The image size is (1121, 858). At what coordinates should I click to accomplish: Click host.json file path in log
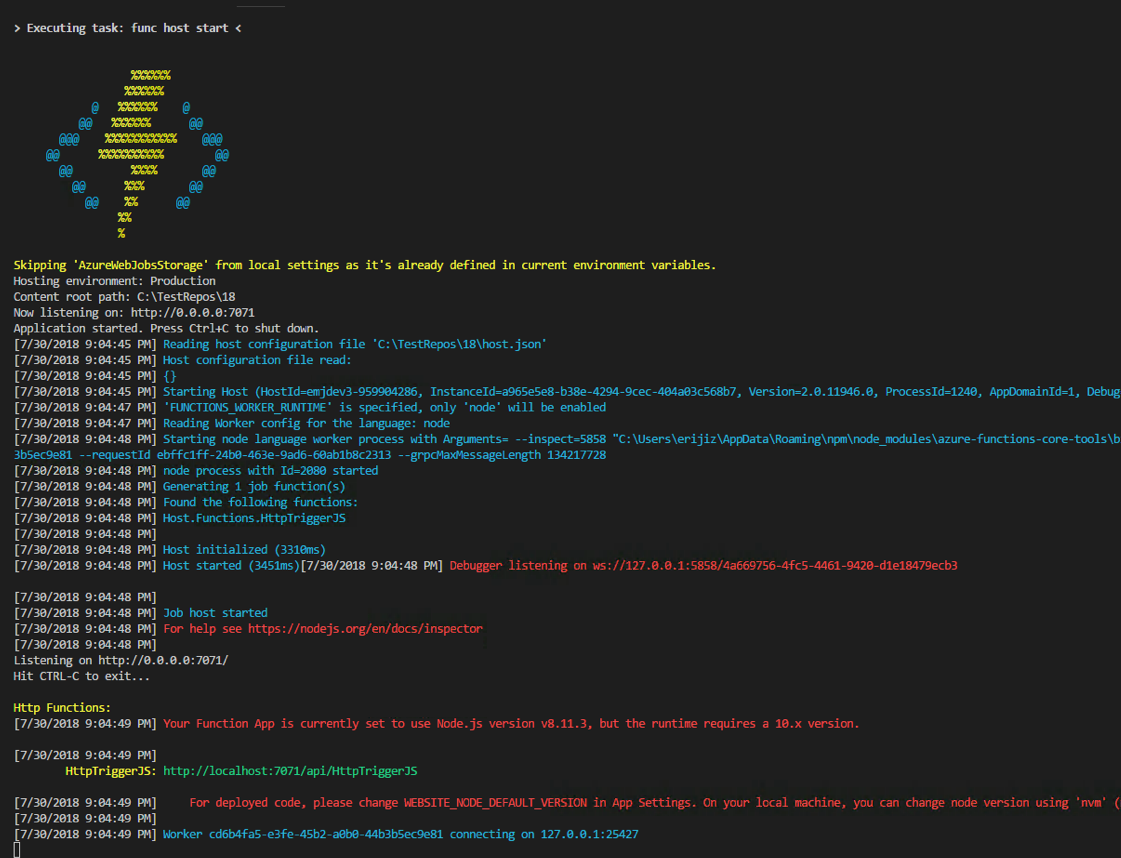coord(460,344)
